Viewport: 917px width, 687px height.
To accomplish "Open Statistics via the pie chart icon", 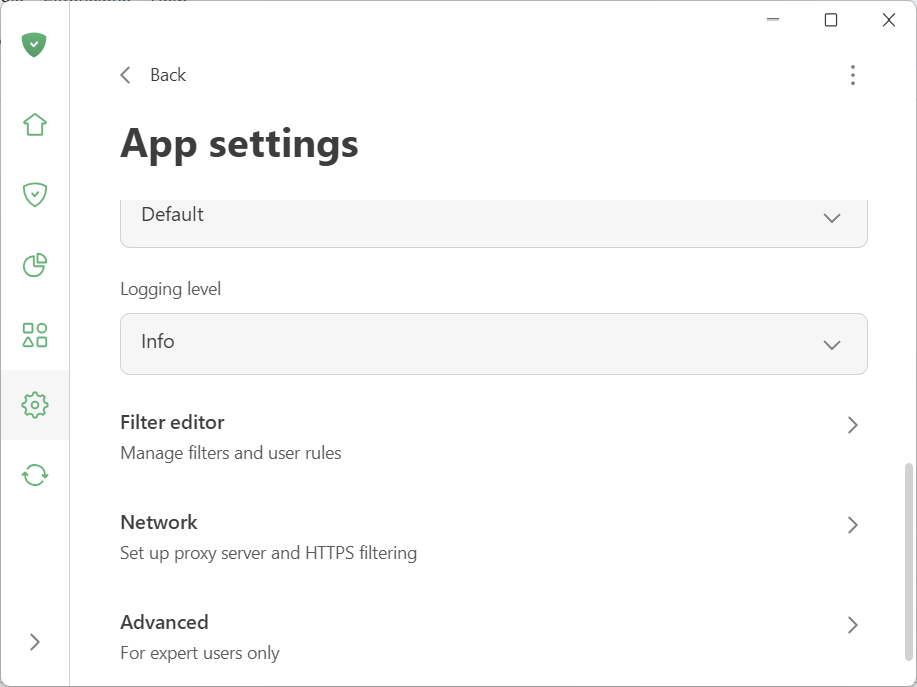I will coord(34,265).
